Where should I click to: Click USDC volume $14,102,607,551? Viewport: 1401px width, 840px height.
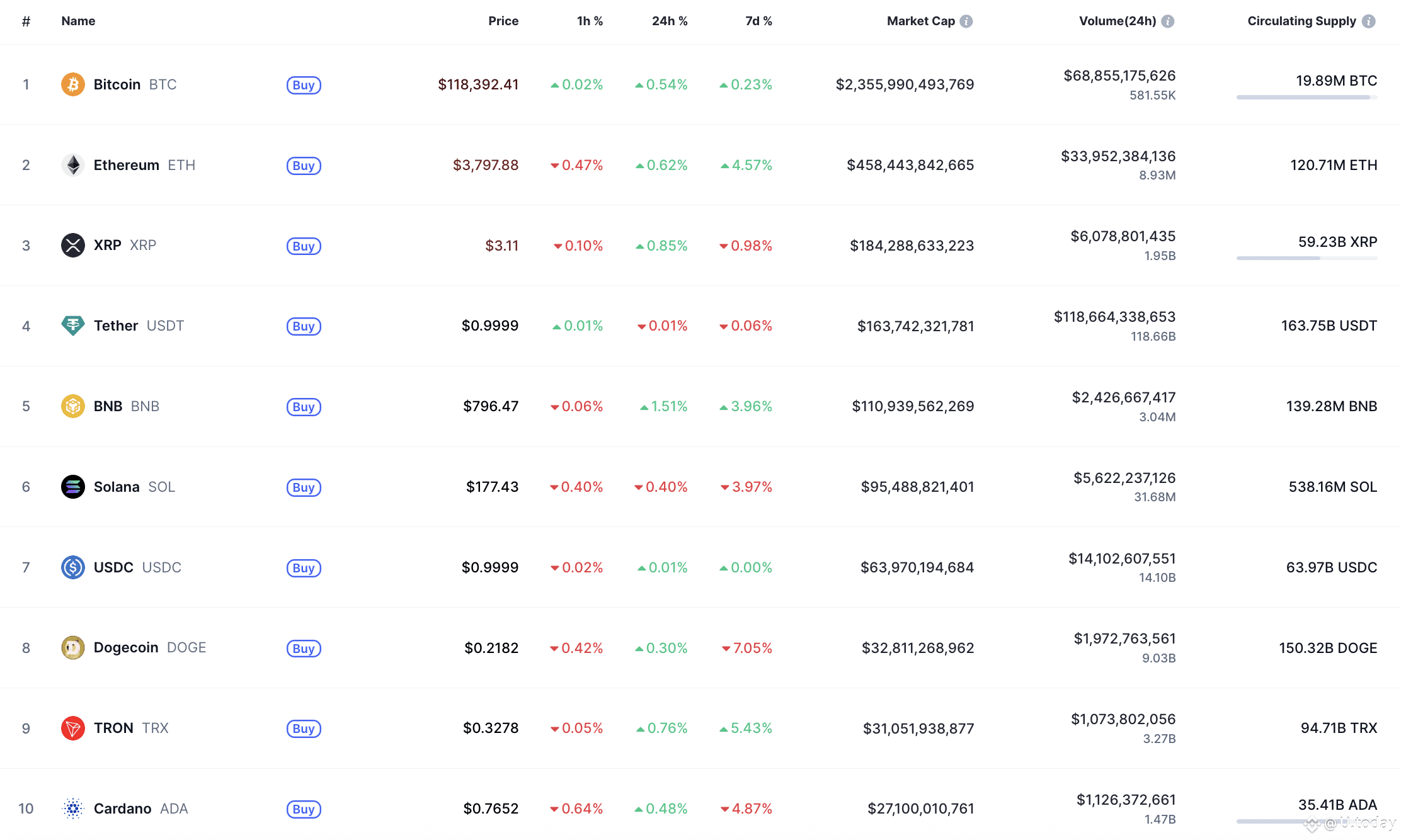click(1123, 559)
